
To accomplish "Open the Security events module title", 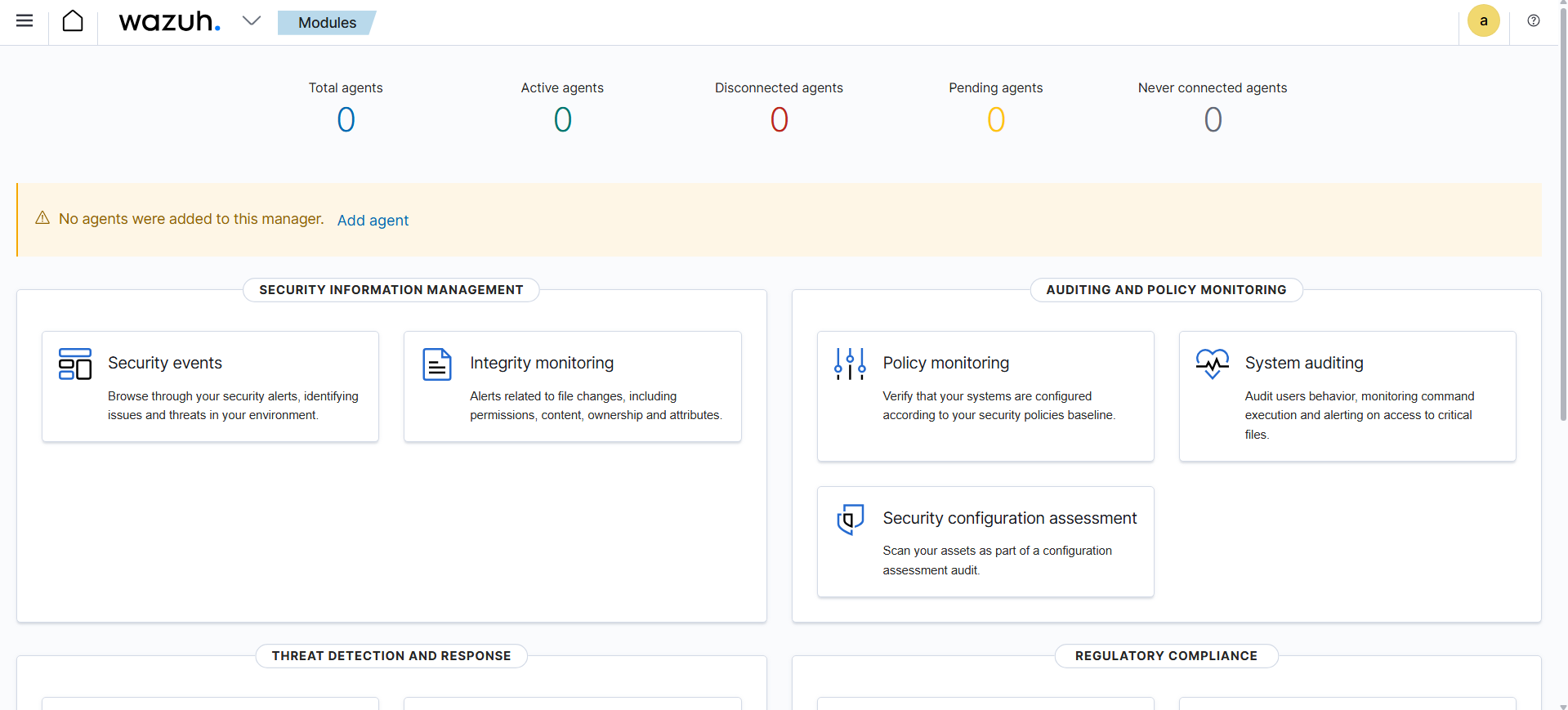I will 165,363.
